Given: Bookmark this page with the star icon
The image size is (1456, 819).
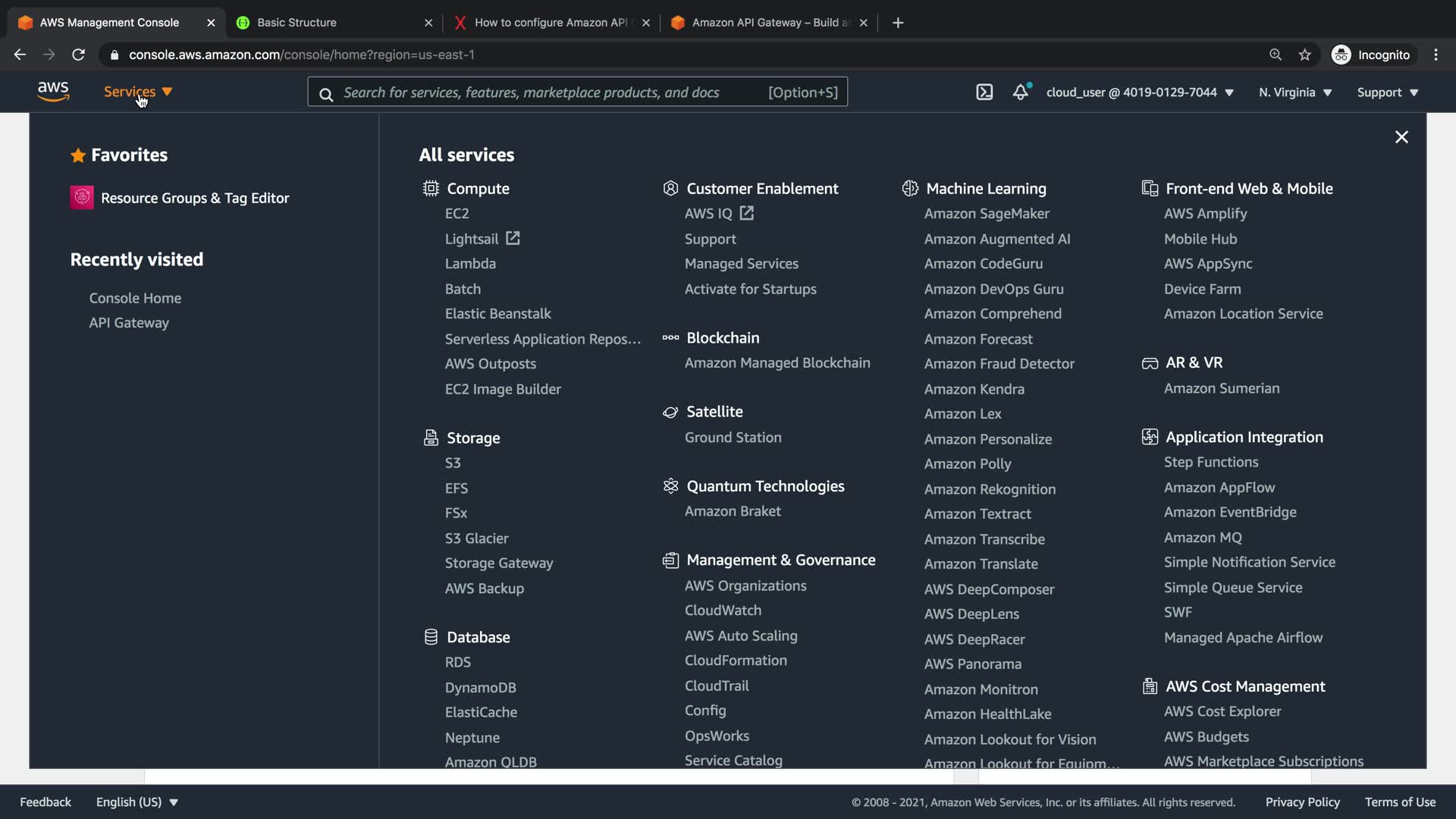Looking at the screenshot, I should (x=1304, y=55).
